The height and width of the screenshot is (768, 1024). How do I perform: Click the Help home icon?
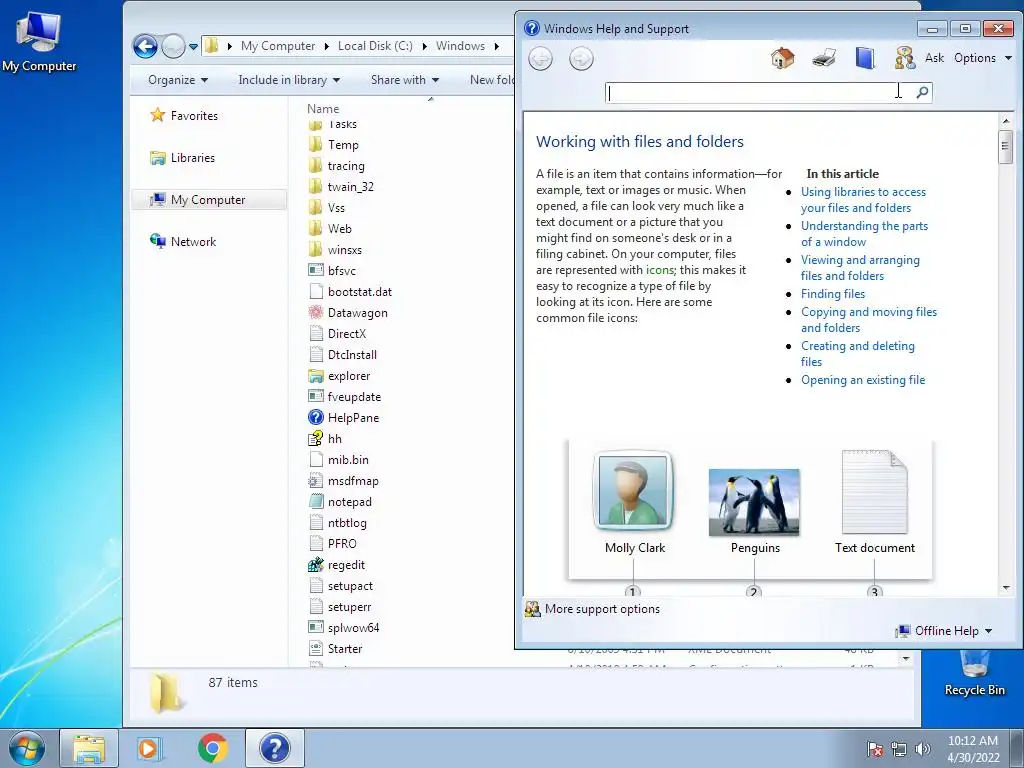782,58
